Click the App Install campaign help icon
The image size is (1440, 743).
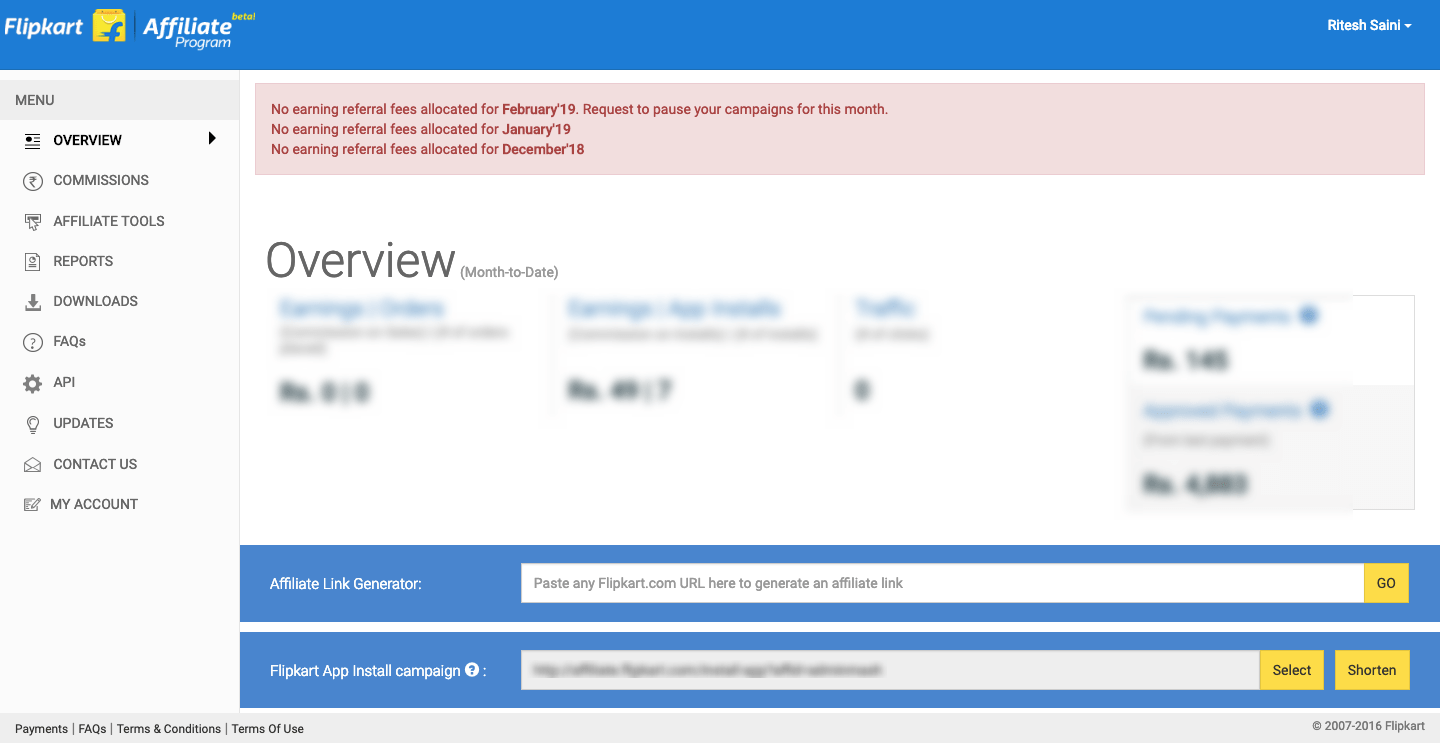471,670
